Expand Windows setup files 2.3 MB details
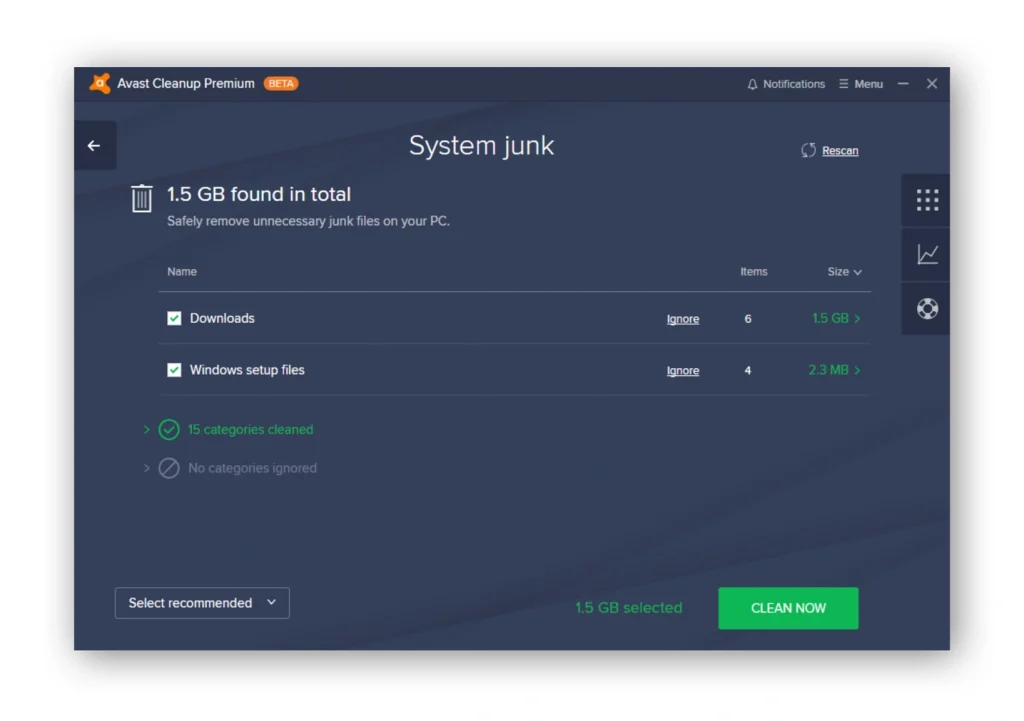The image size is (1024, 721). [834, 370]
